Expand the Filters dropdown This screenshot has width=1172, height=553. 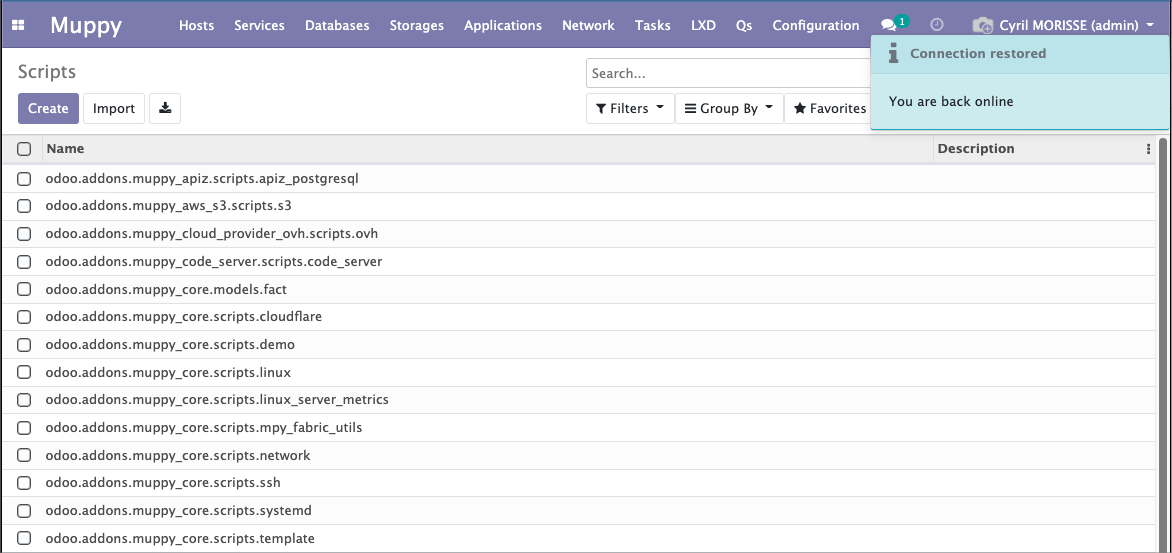(630, 108)
